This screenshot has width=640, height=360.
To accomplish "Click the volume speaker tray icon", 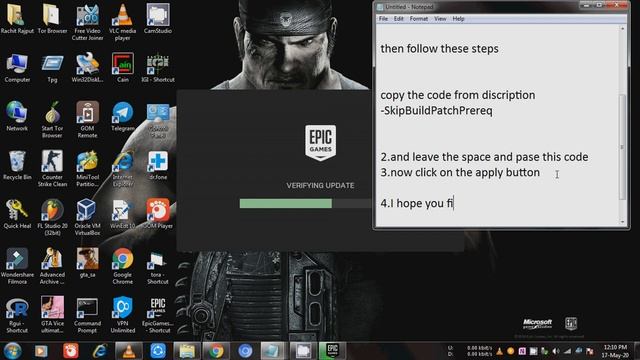I will (x=556, y=351).
